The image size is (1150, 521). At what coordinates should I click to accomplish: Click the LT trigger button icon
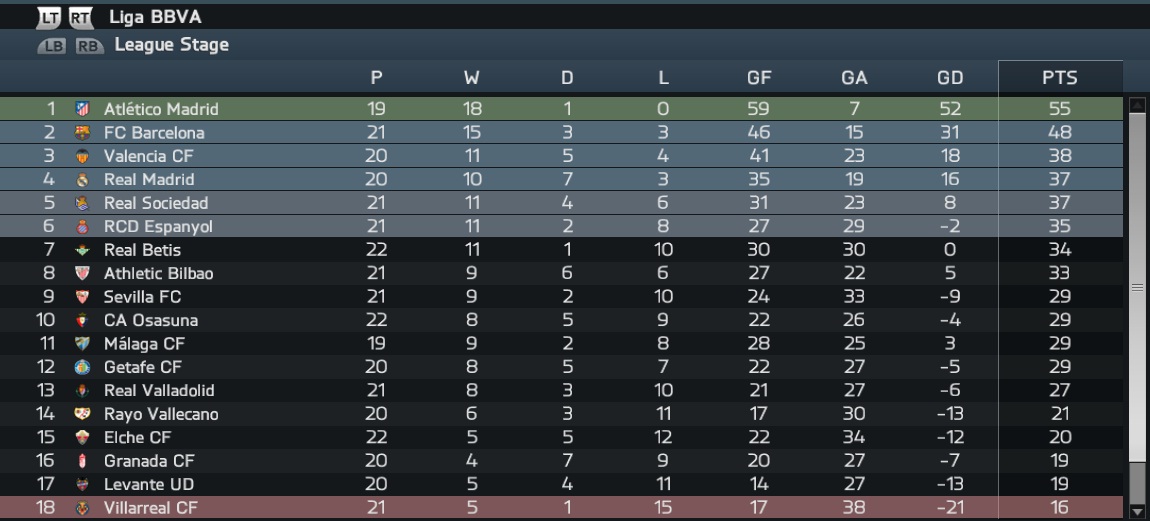pyautogui.click(x=48, y=18)
